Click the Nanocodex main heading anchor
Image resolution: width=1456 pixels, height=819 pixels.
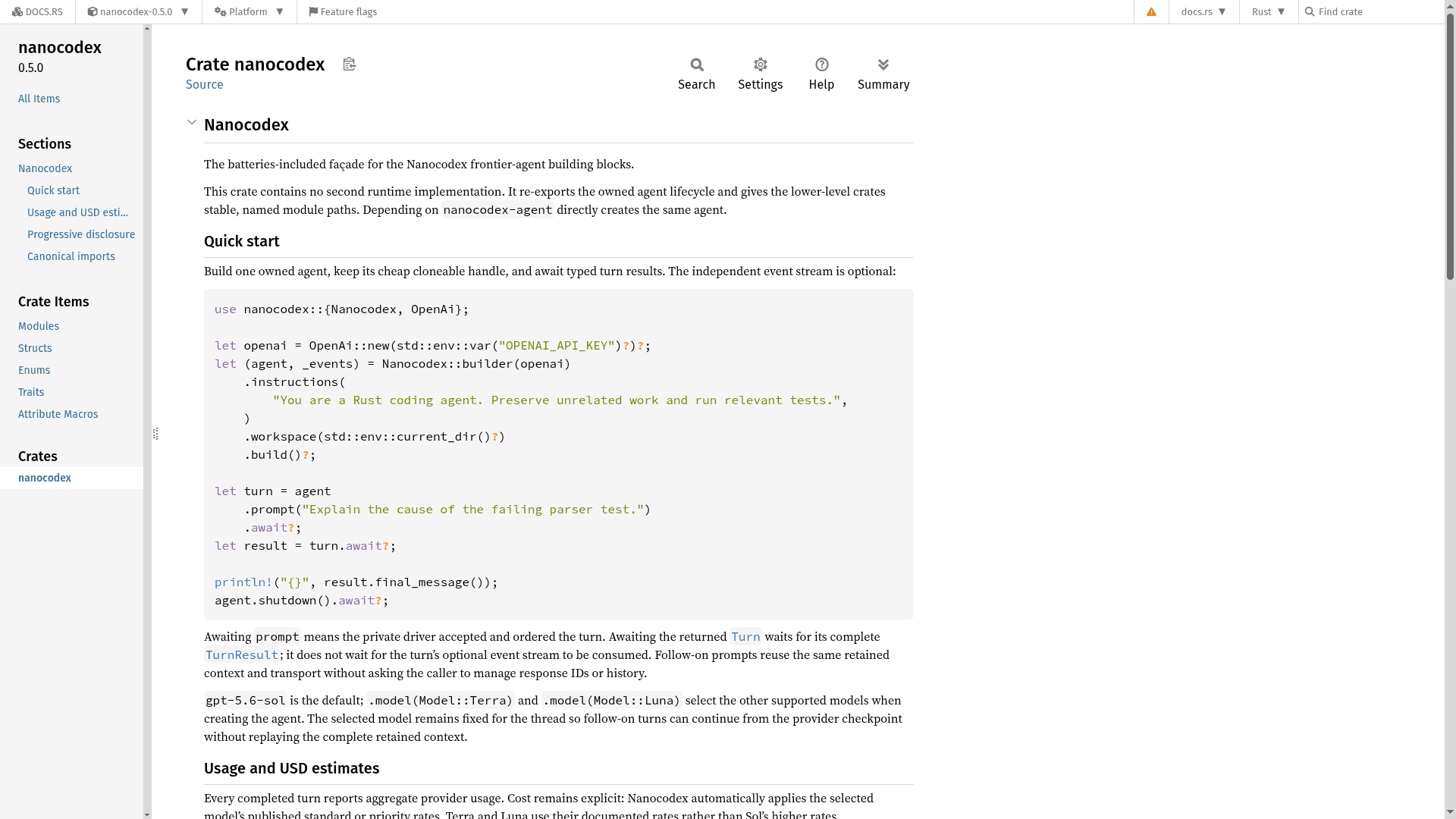point(246,125)
